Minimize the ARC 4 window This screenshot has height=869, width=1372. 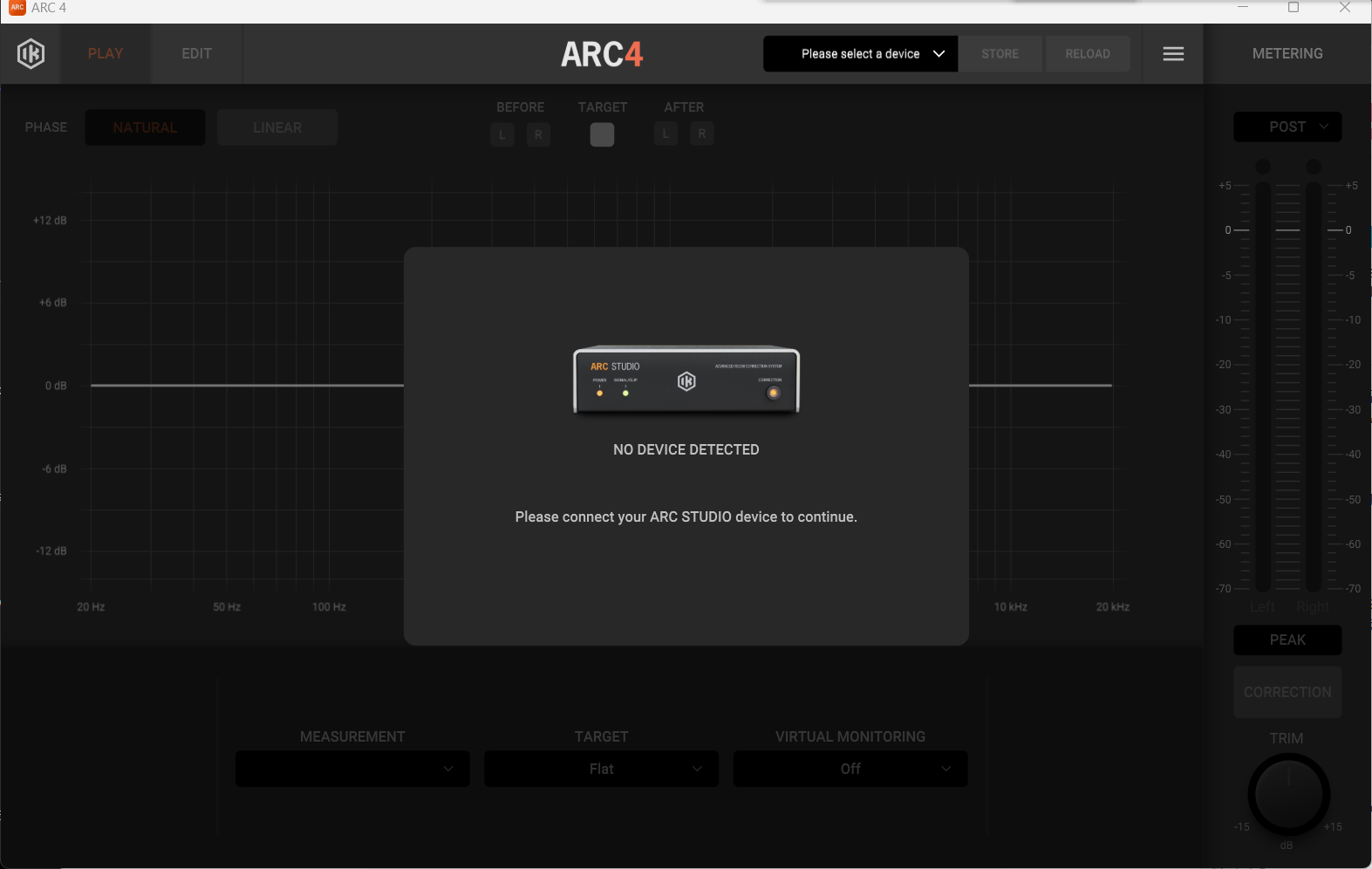1243,8
